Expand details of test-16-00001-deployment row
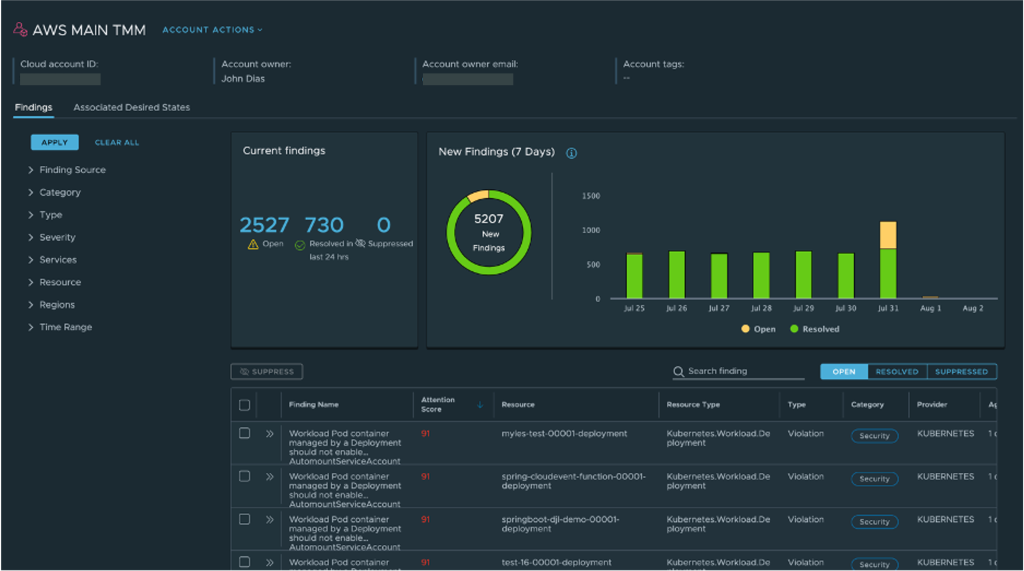Image resolution: width=1024 pixels, height=571 pixels. [269, 562]
